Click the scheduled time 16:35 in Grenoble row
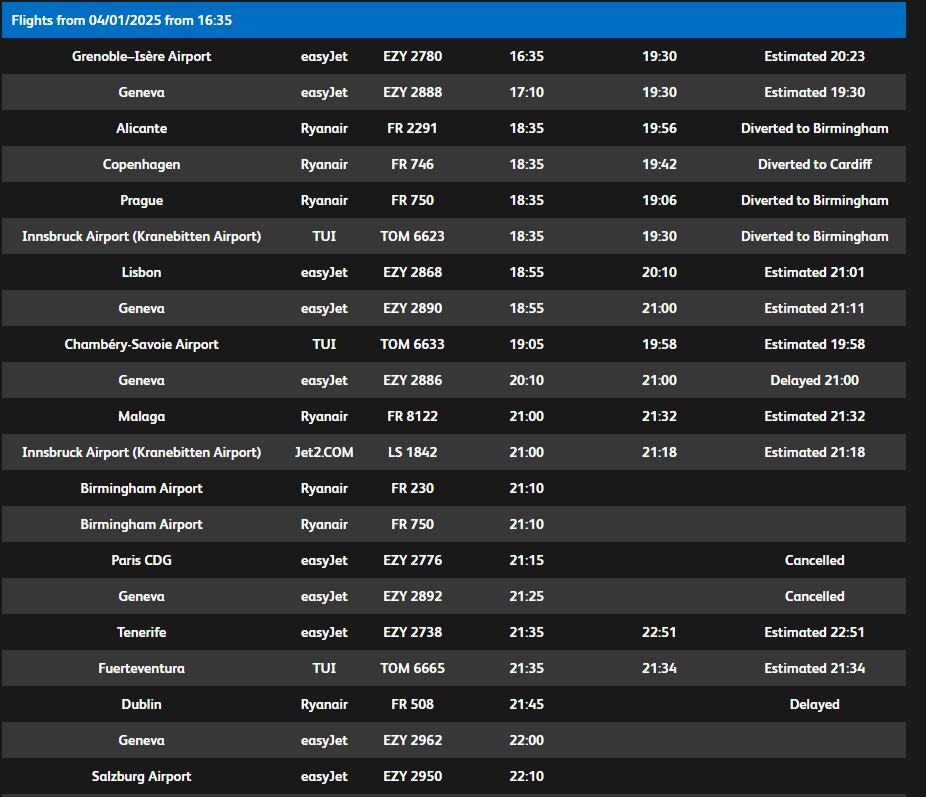 click(526, 56)
